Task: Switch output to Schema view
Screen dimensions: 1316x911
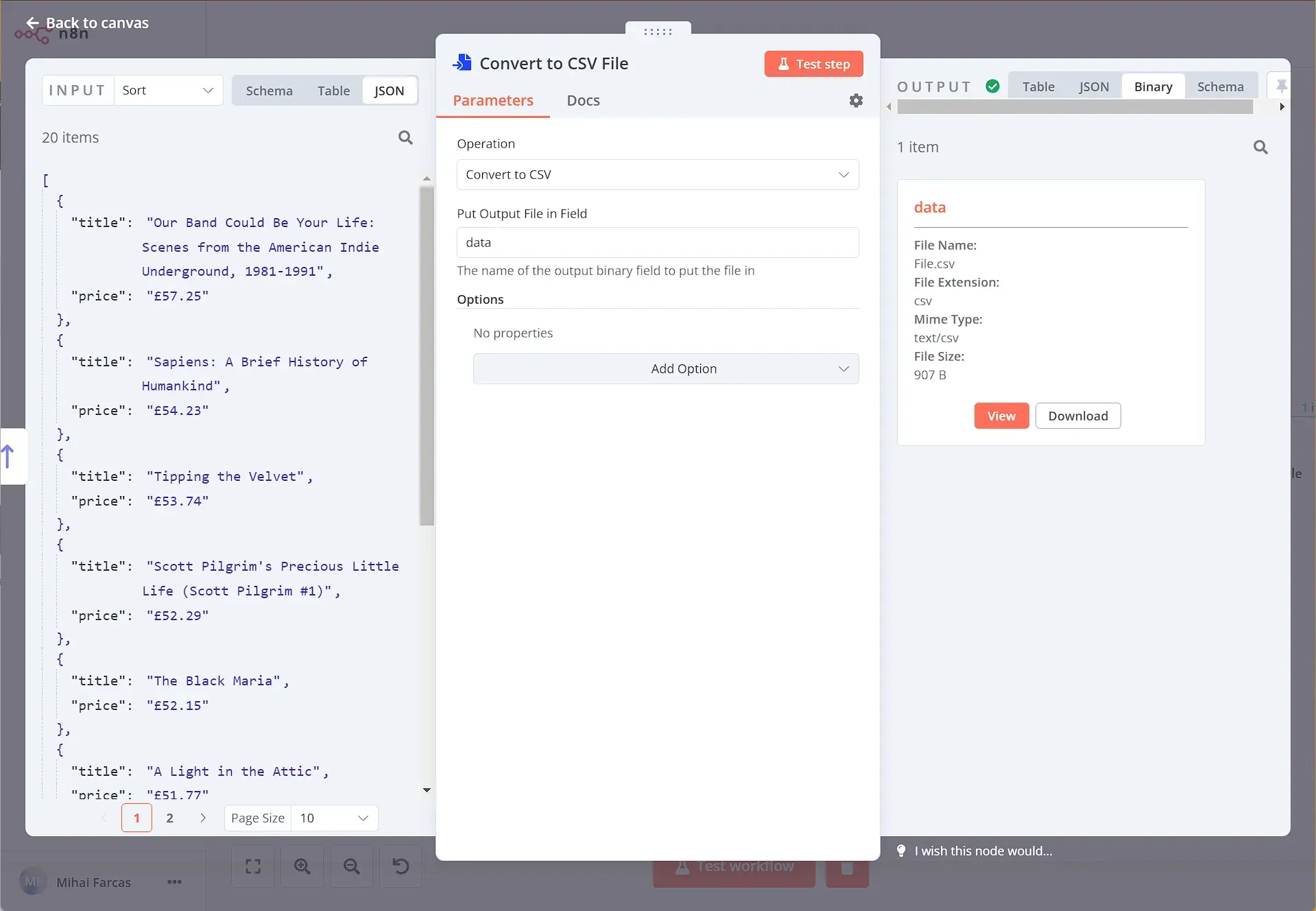Action: tap(1220, 86)
